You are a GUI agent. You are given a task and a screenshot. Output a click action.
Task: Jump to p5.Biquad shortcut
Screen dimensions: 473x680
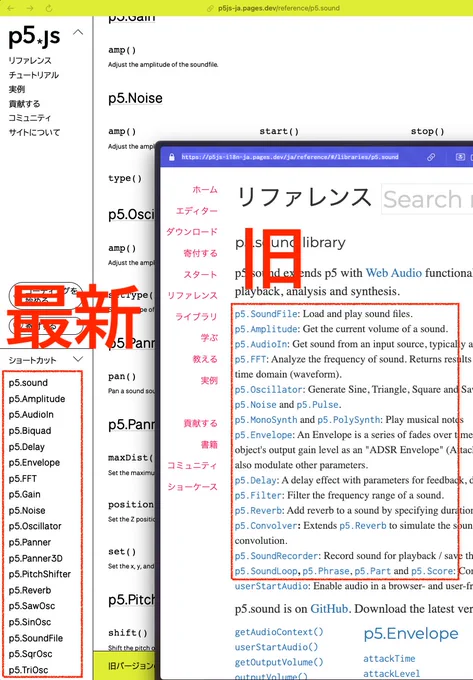30,431
